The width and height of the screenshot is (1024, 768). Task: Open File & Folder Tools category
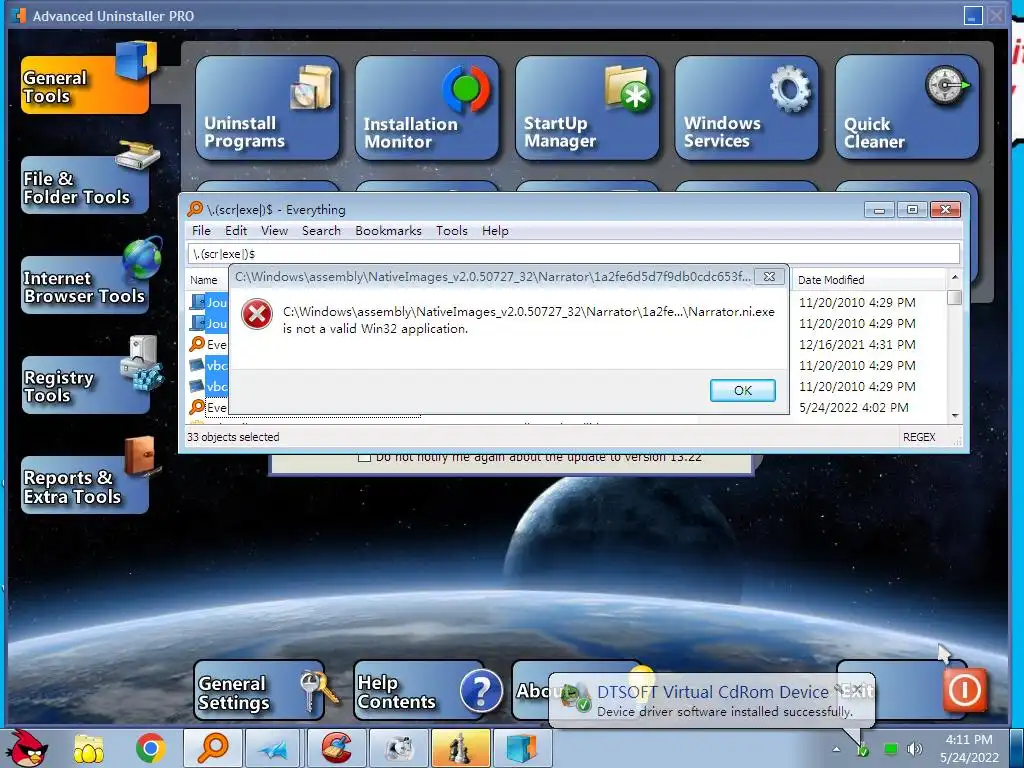(85, 185)
